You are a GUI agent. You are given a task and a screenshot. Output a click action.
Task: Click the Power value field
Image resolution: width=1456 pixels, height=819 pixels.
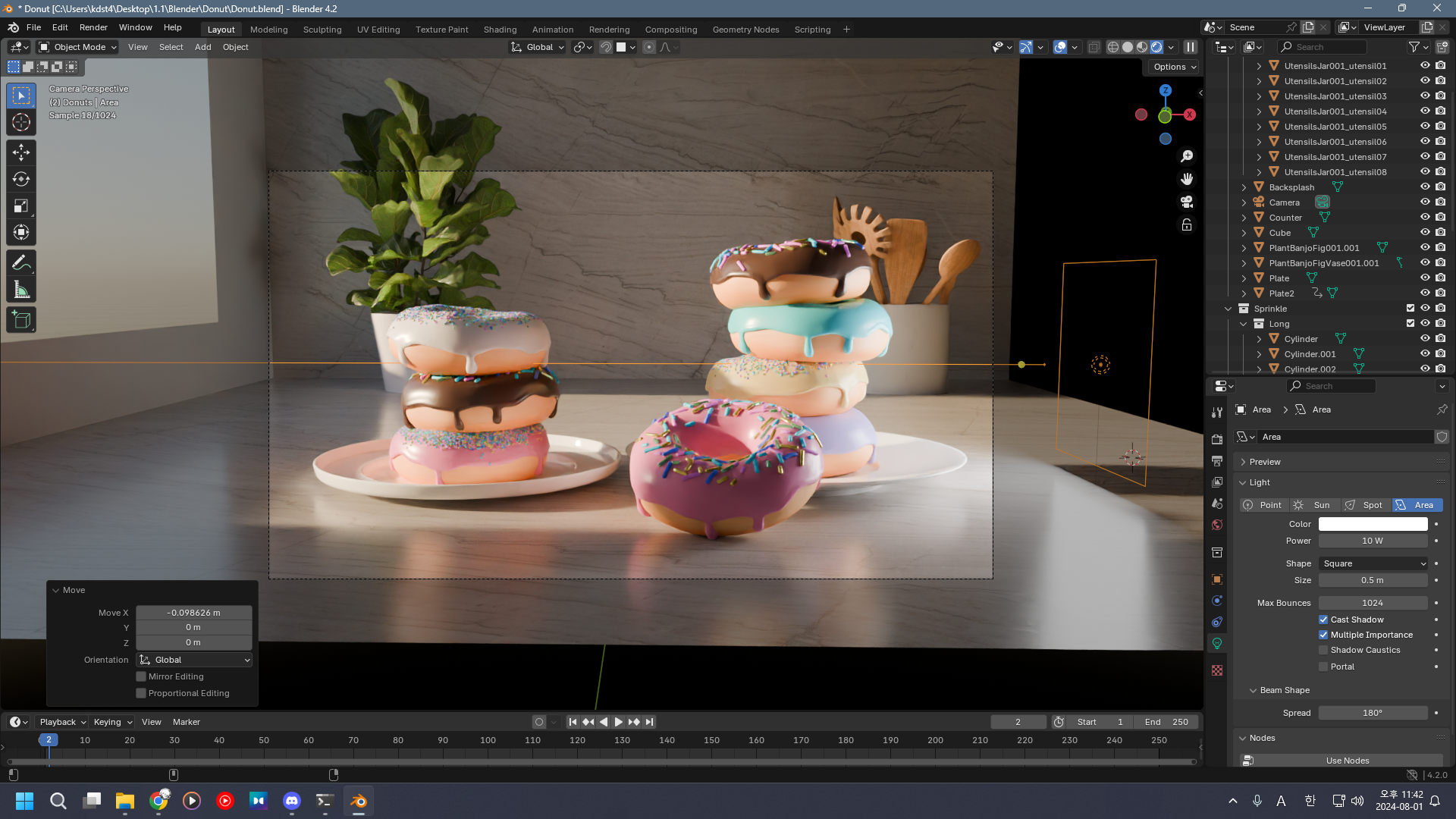tap(1373, 541)
